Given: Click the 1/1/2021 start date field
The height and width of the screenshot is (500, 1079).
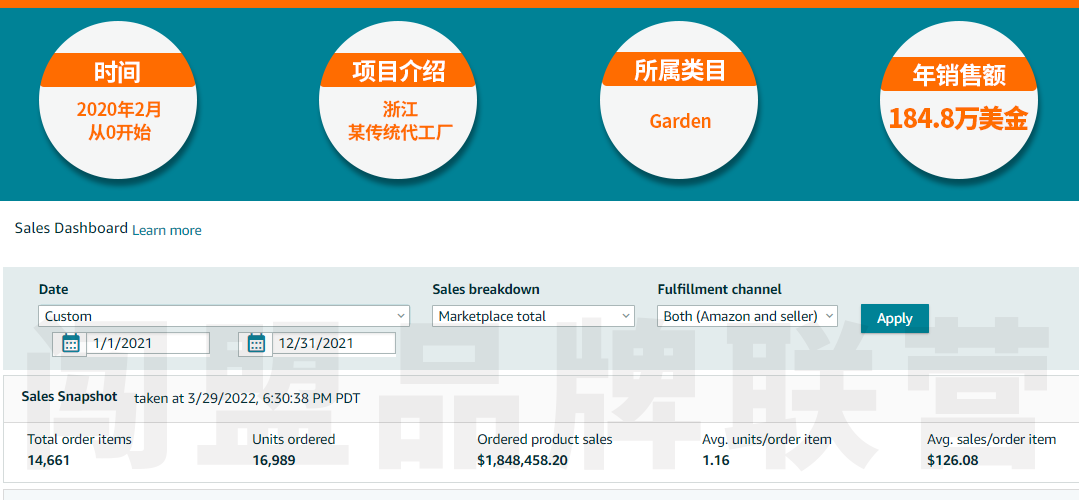Looking at the screenshot, I should coord(149,343).
